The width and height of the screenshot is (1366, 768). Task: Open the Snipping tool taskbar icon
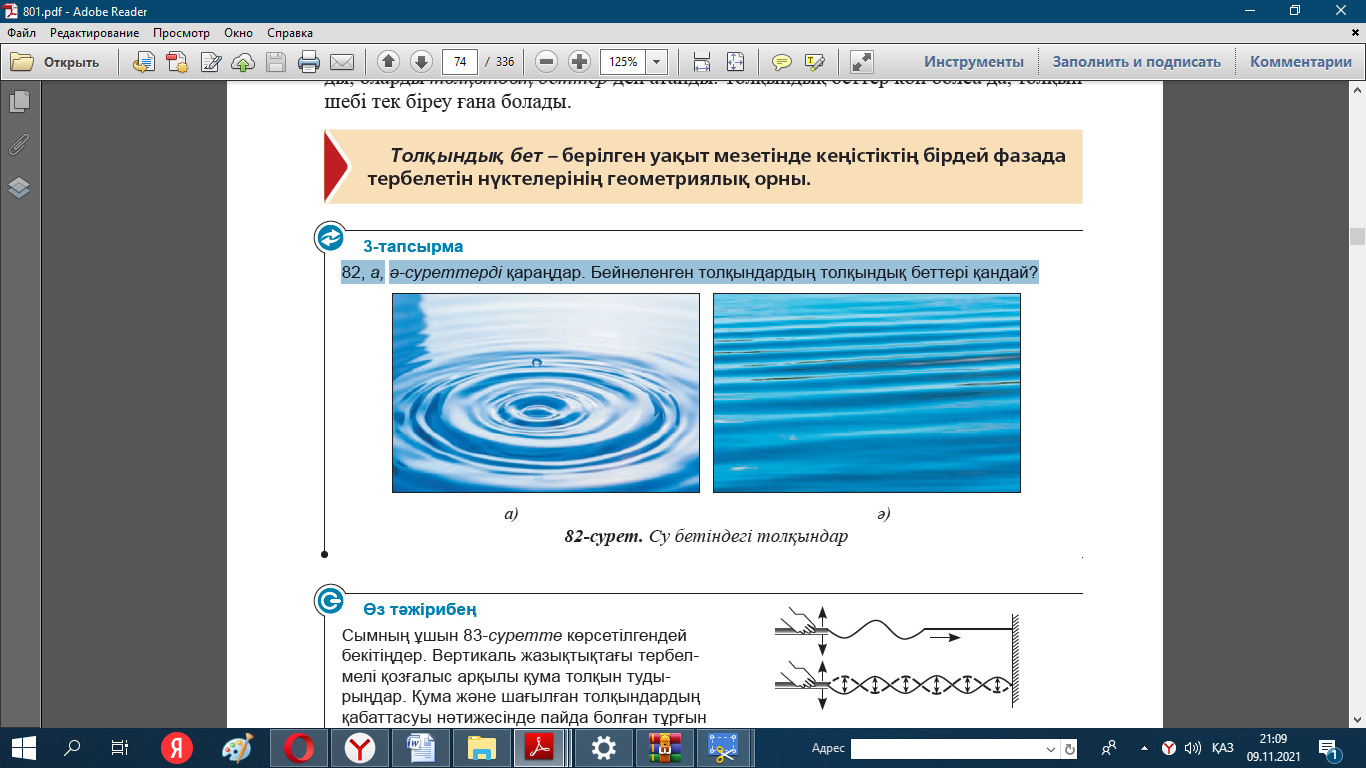(723, 748)
